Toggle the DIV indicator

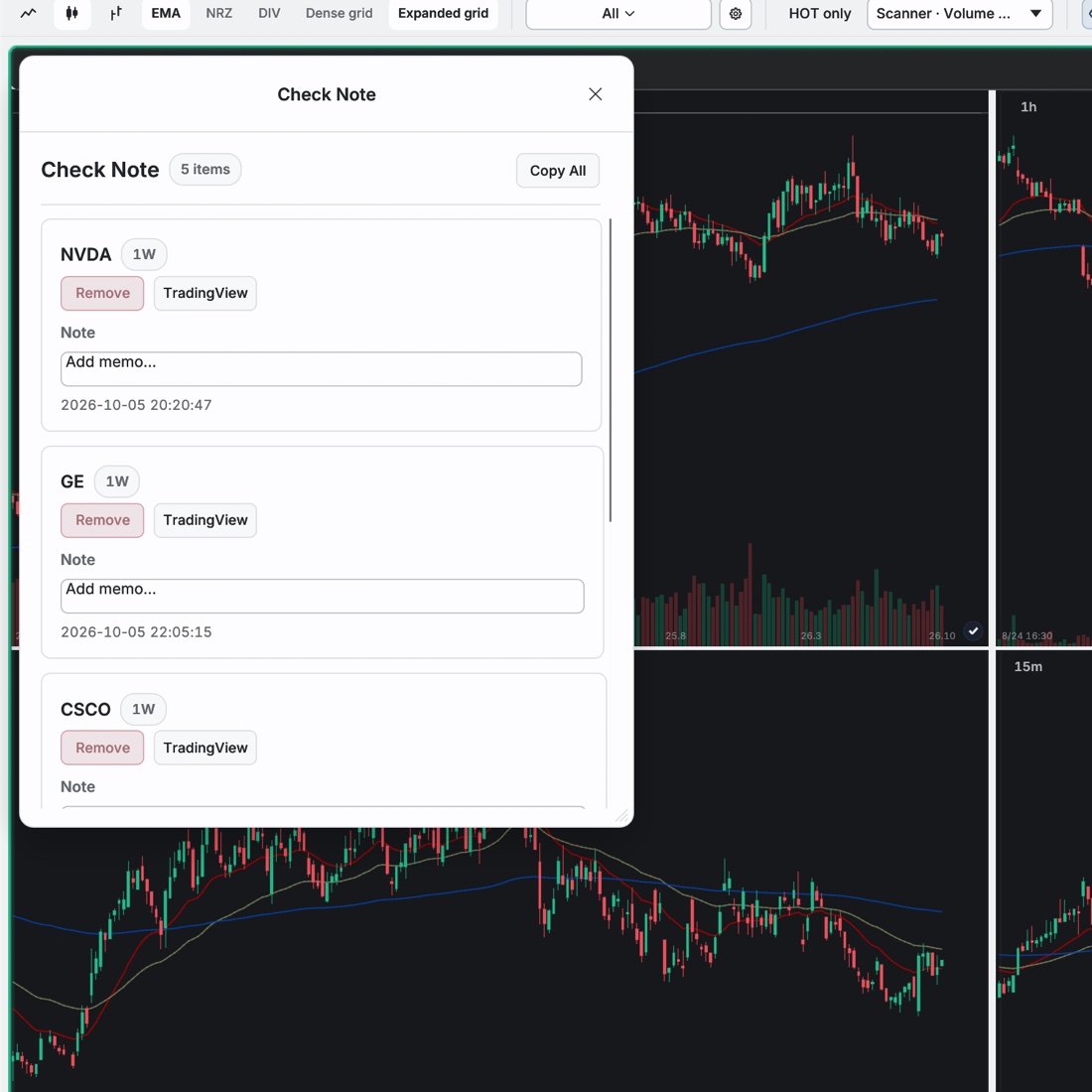(x=269, y=13)
